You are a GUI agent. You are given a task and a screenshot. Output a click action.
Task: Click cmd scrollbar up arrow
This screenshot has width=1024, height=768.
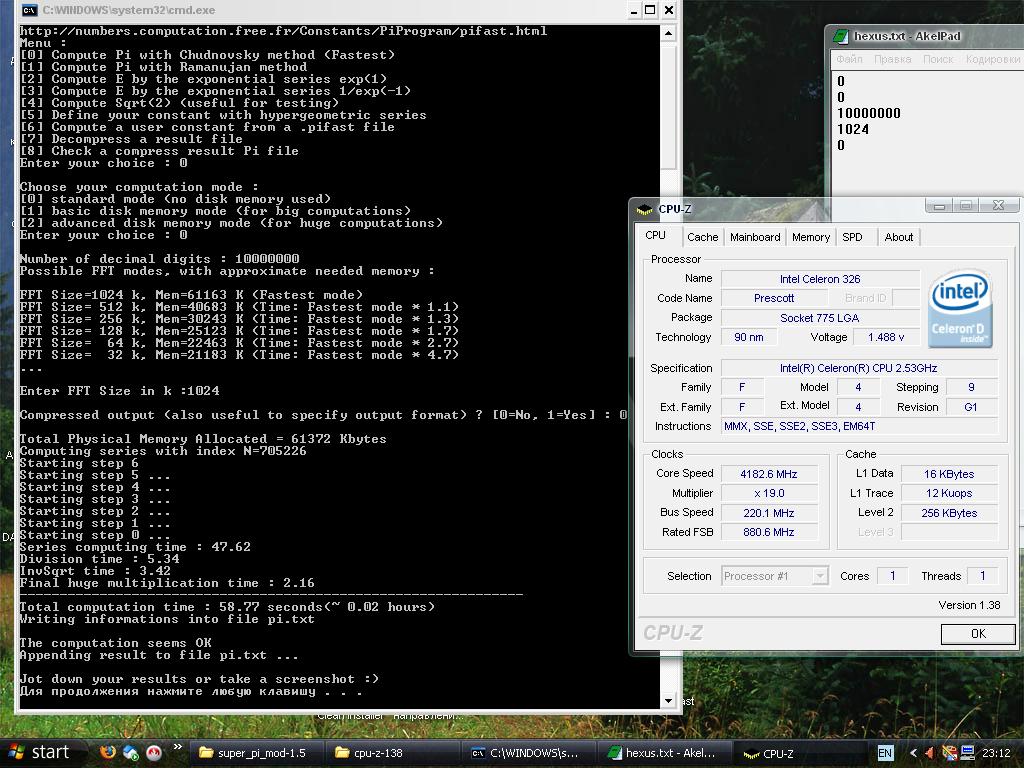click(x=668, y=33)
